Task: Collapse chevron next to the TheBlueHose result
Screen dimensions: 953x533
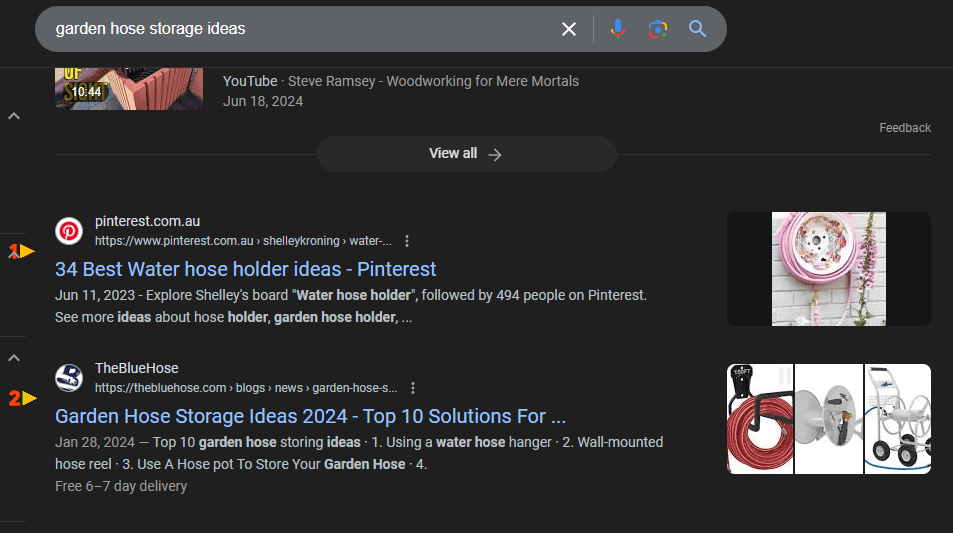Action: pos(14,357)
